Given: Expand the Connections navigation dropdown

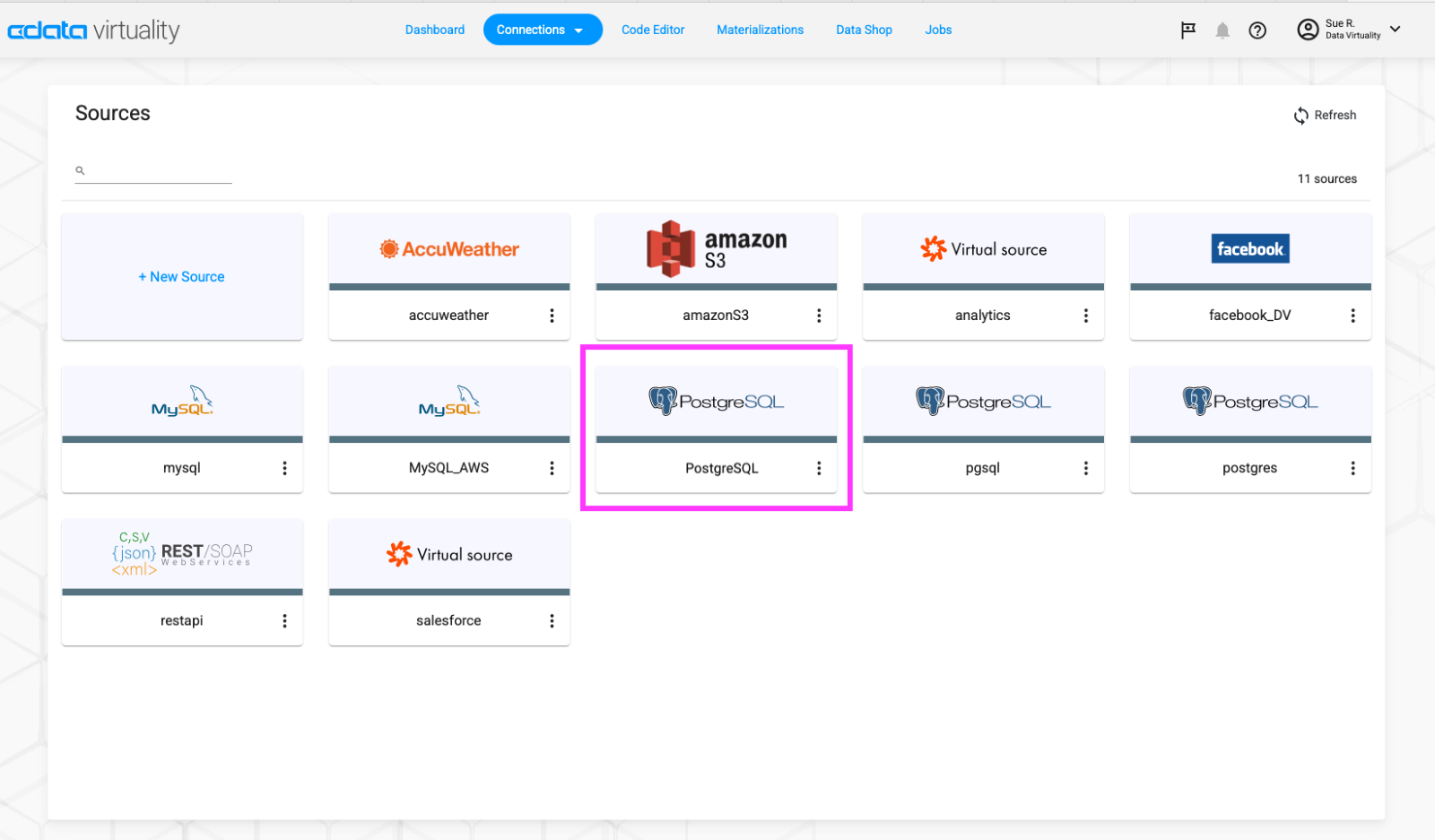Looking at the screenshot, I should (542, 29).
